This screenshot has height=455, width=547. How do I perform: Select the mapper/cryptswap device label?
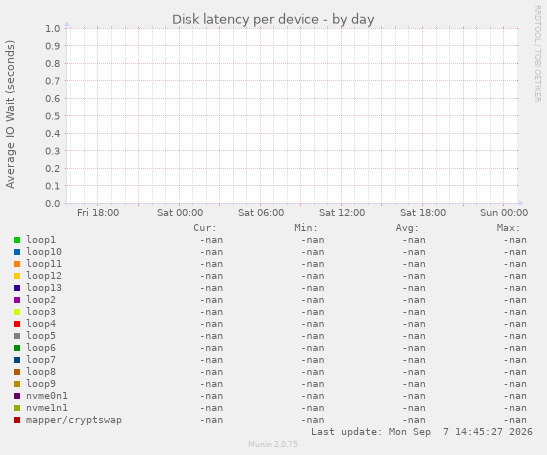click(x=74, y=420)
